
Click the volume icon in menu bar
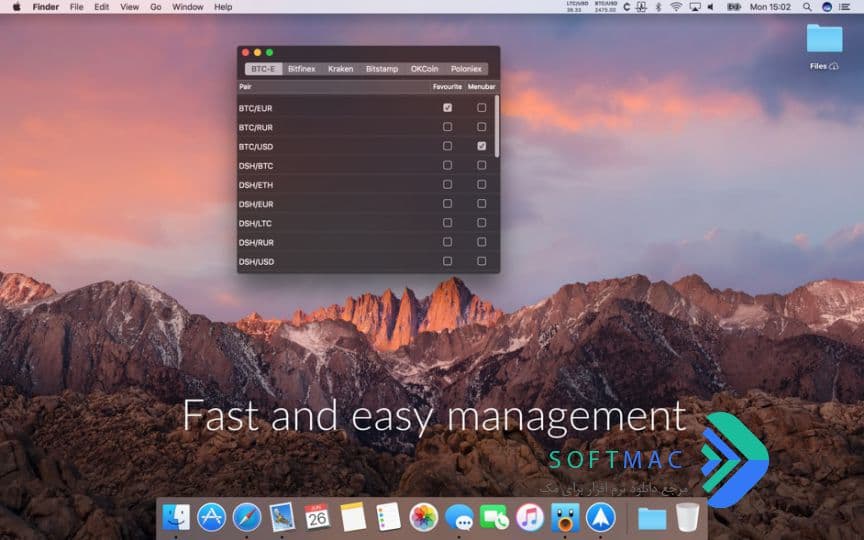[x=711, y=7]
